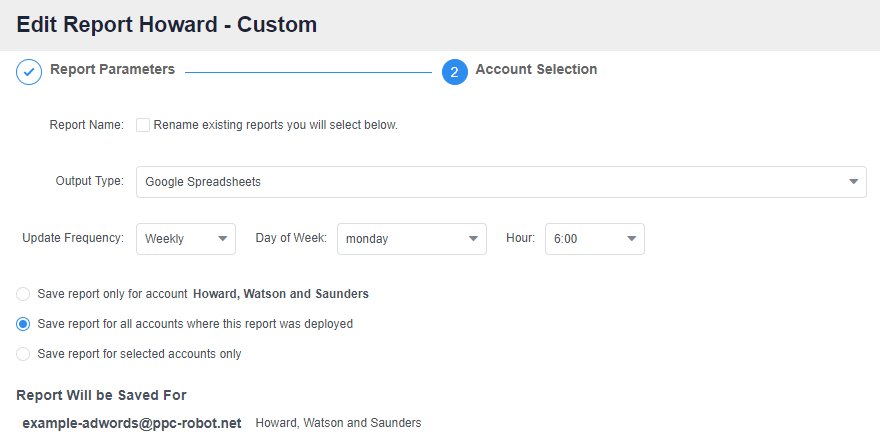Open the Report Parameters step
The image size is (880, 440).
click(x=112, y=70)
